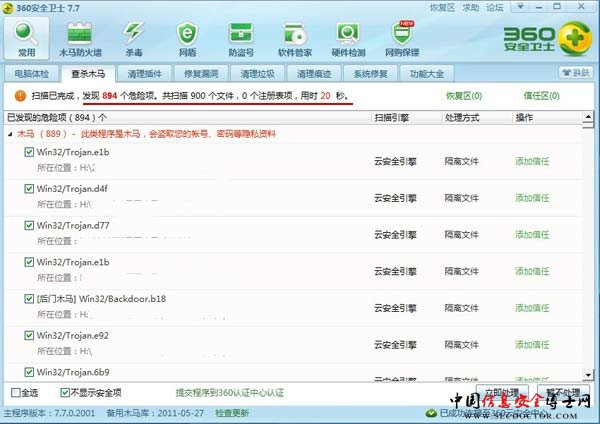Open the 木马防火墙 firewall icon

click(80, 38)
